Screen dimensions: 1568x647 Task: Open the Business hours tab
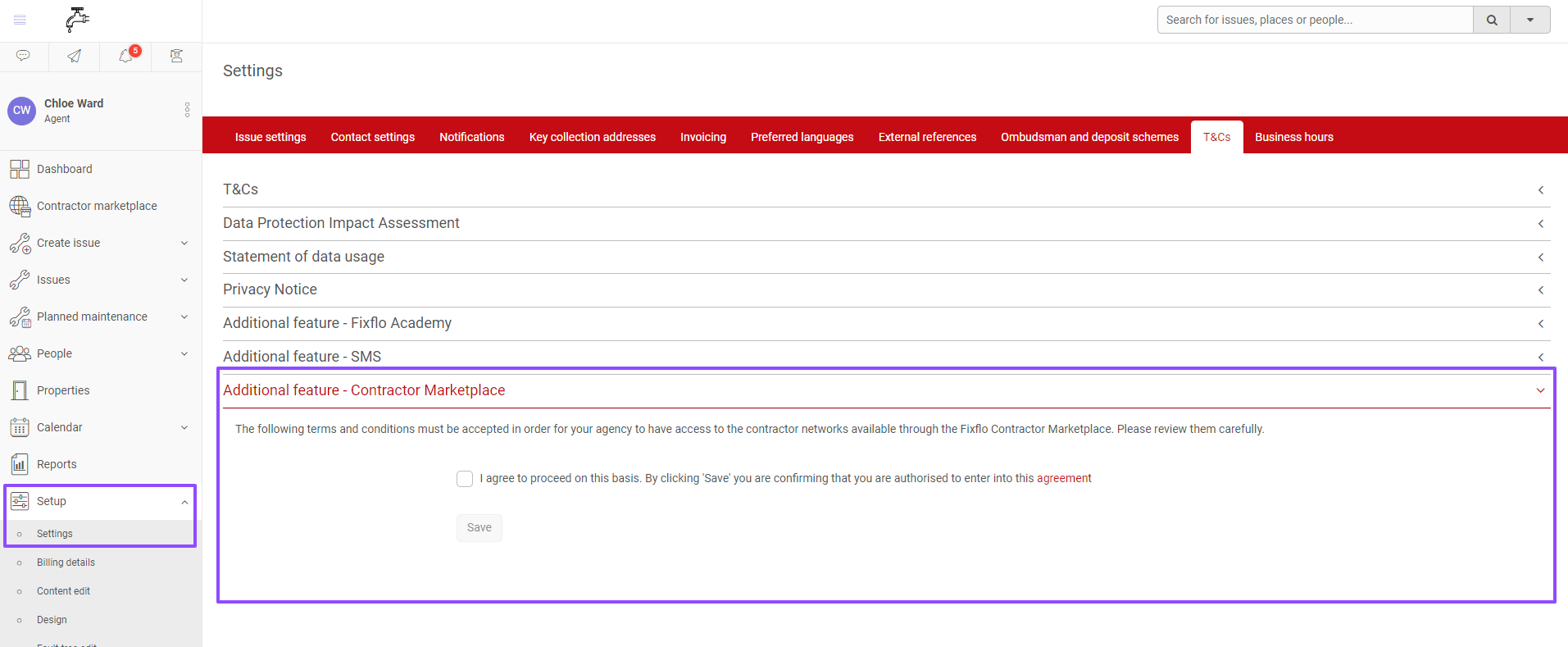[1294, 137]
